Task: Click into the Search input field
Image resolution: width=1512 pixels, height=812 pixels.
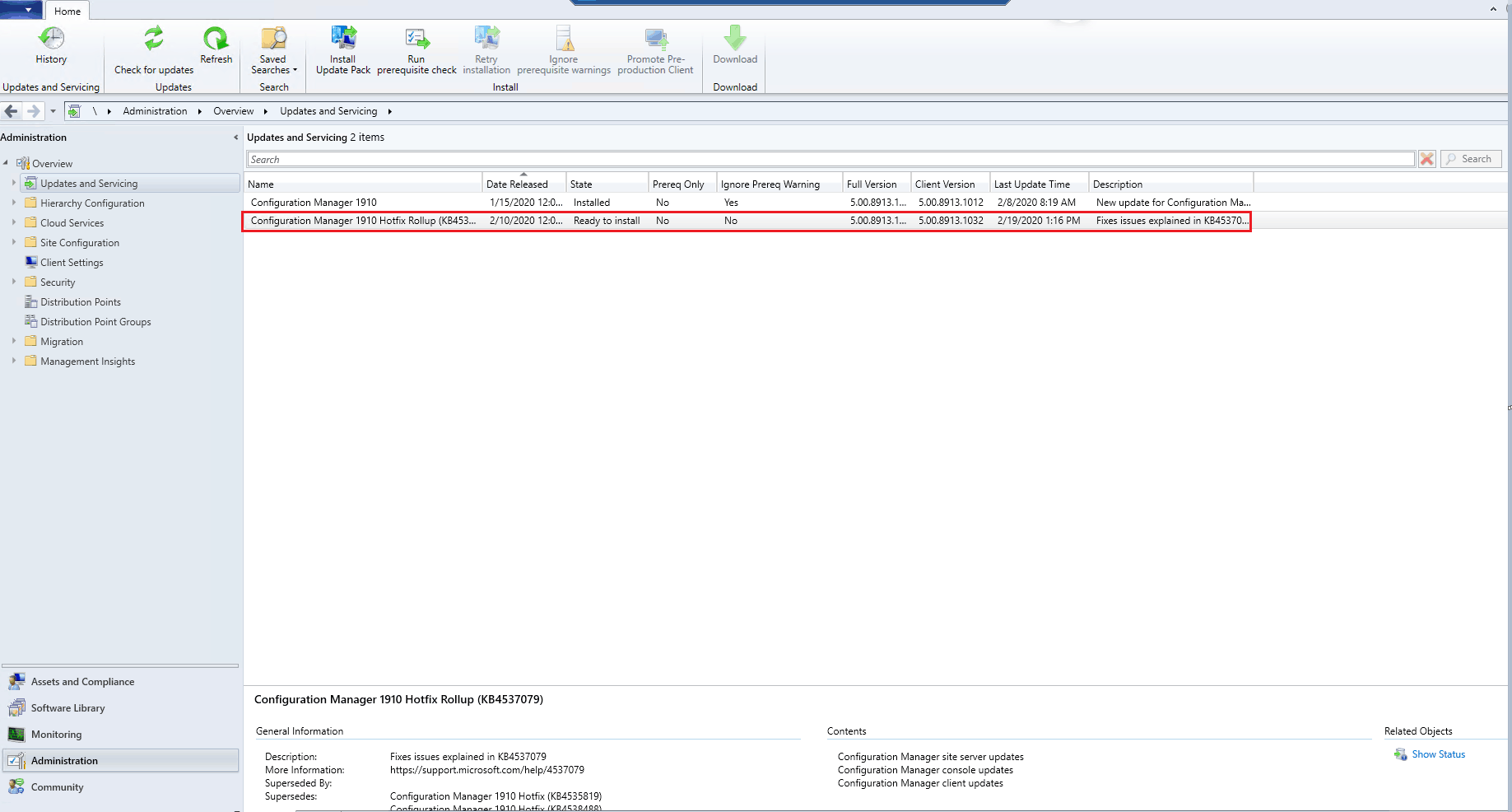Action: point(830,159)
